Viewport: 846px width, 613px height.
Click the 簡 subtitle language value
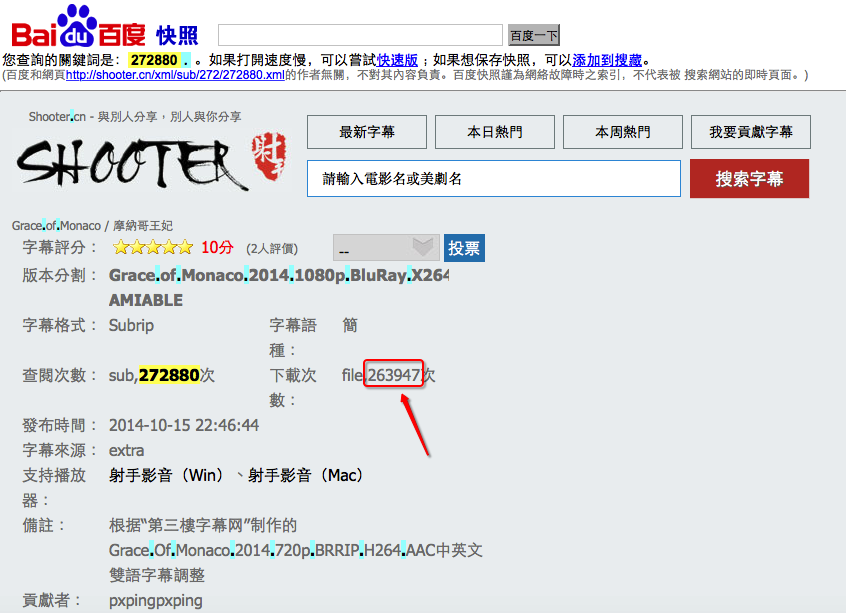[x=350, y=325]
